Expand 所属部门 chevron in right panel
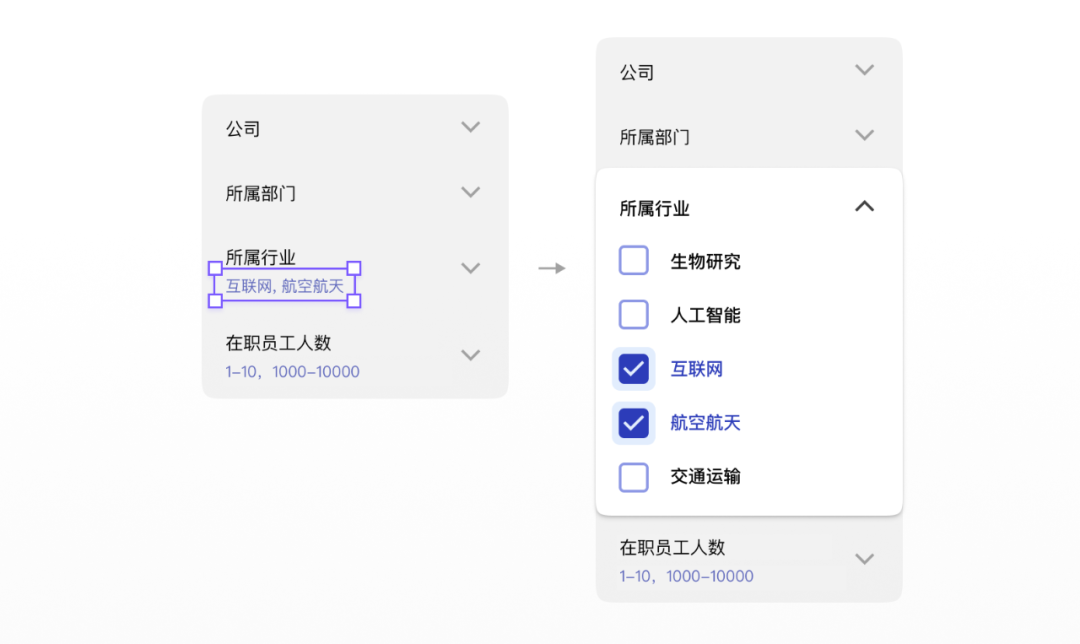The height and width of the screenshot is (644, 1080). click(x=865, y=135)
